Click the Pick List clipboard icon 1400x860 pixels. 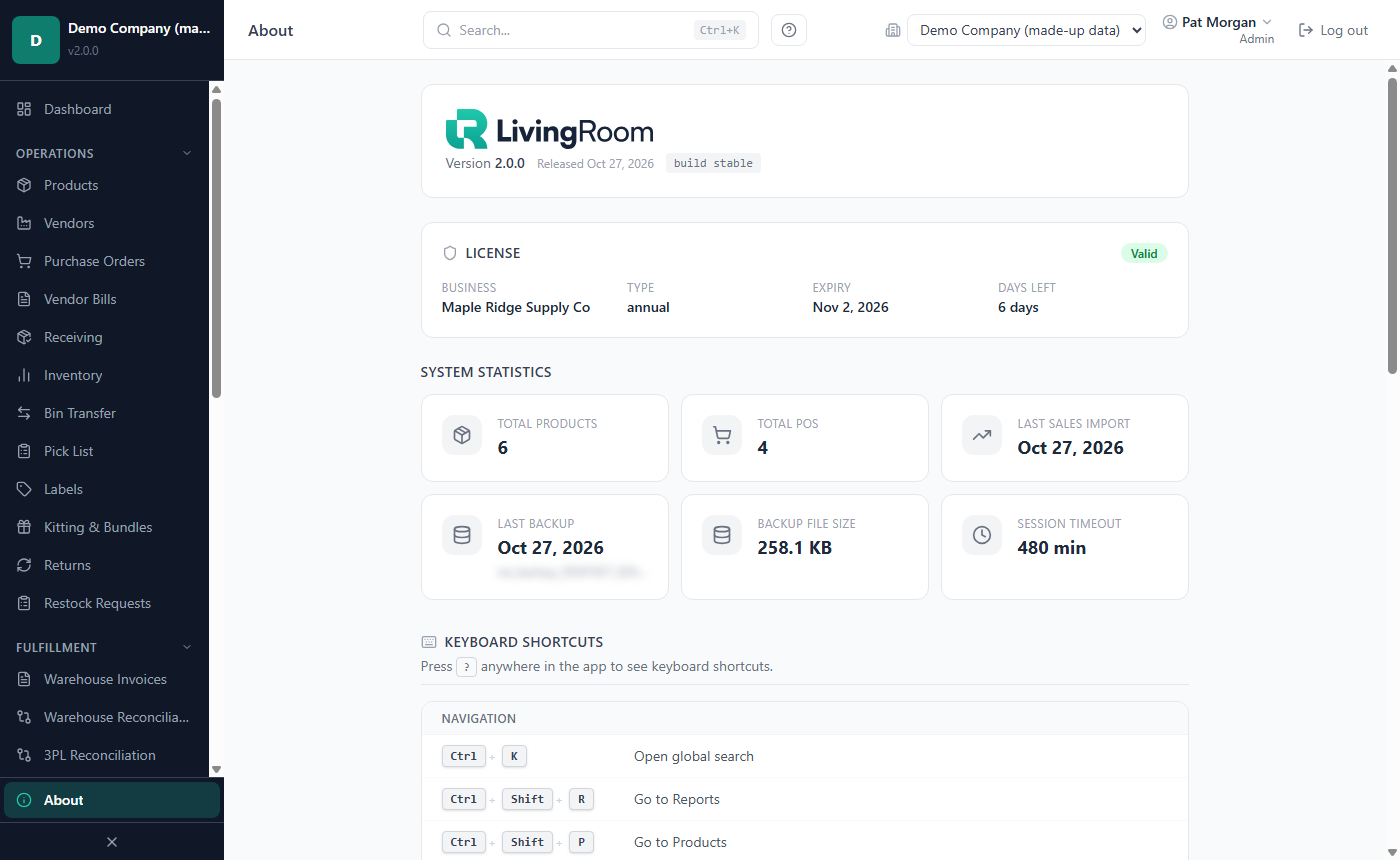(x=24, y=451)
